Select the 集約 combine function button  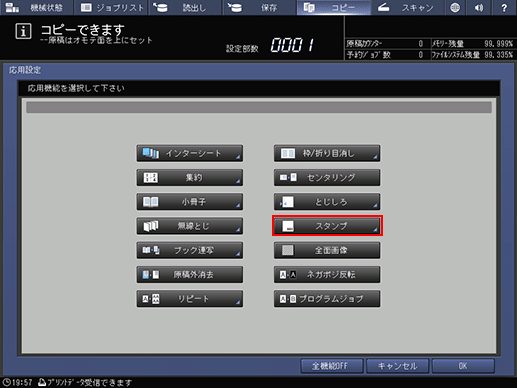[189, 178]
